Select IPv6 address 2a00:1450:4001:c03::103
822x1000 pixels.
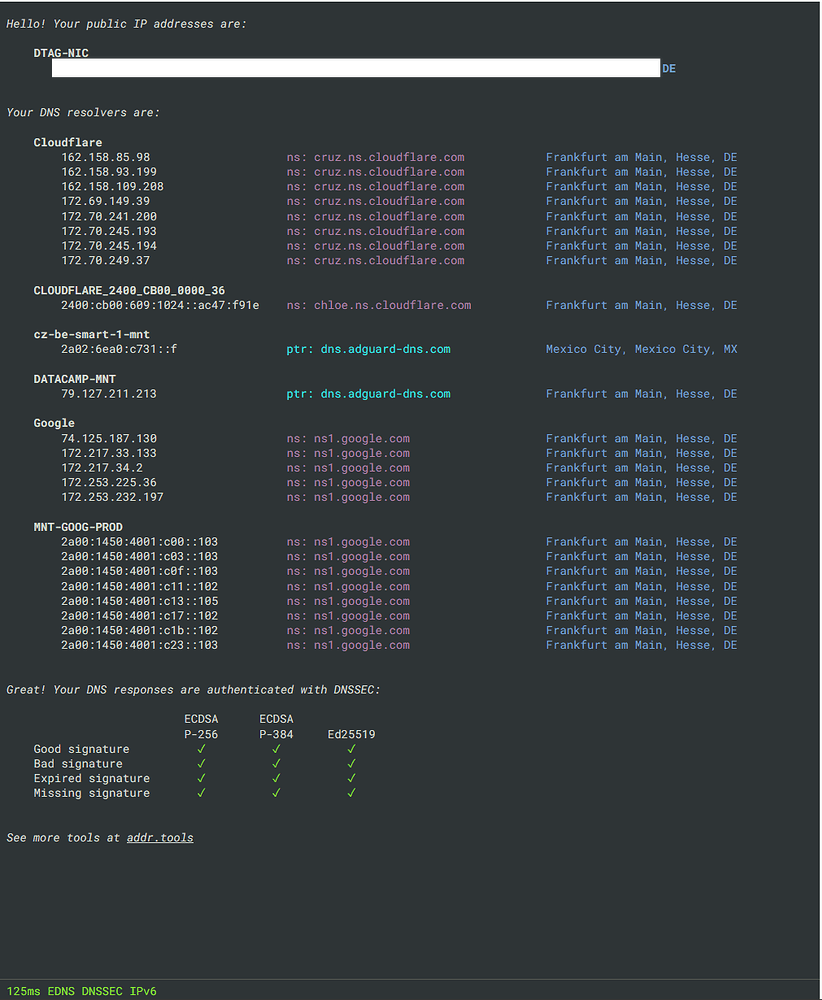[x=140, y=556]
